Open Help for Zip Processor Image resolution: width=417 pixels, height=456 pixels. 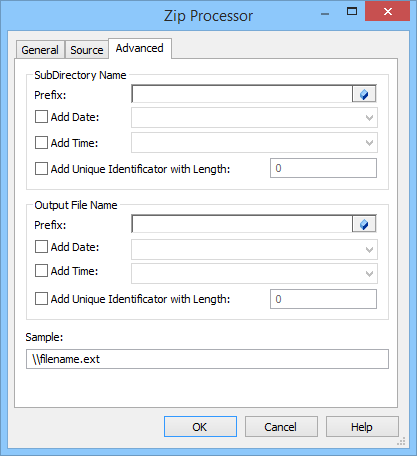[362, 427]
